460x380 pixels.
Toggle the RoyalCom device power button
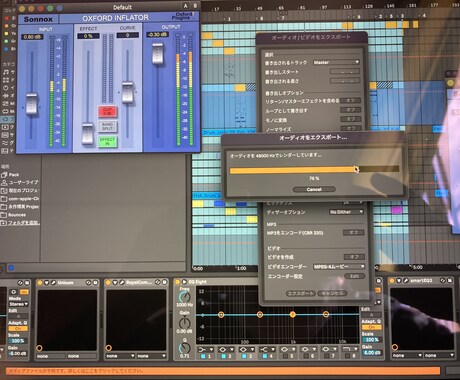pos(108,282)
